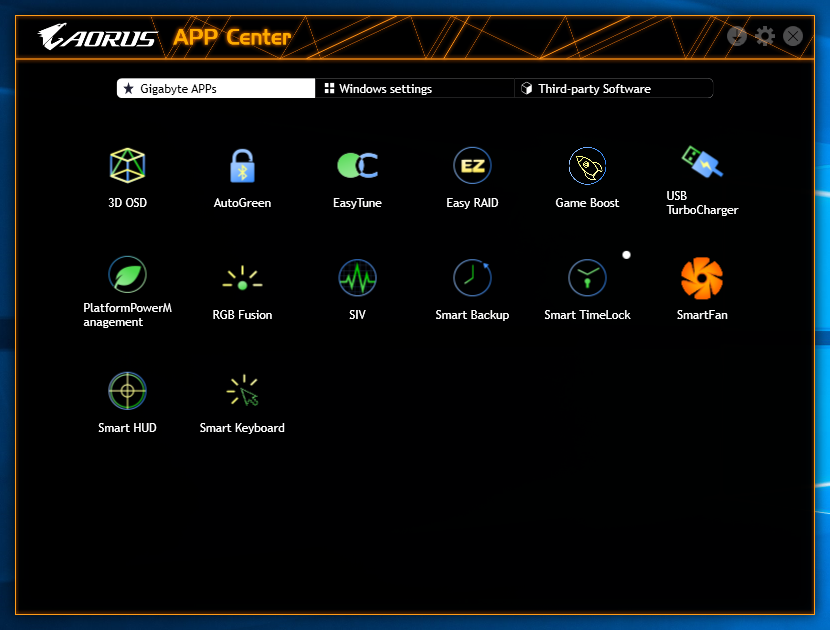830x630 pixels.
Task: Click the 'PlatformPowerManagement' label text
Action: click(x=127, y=315)
